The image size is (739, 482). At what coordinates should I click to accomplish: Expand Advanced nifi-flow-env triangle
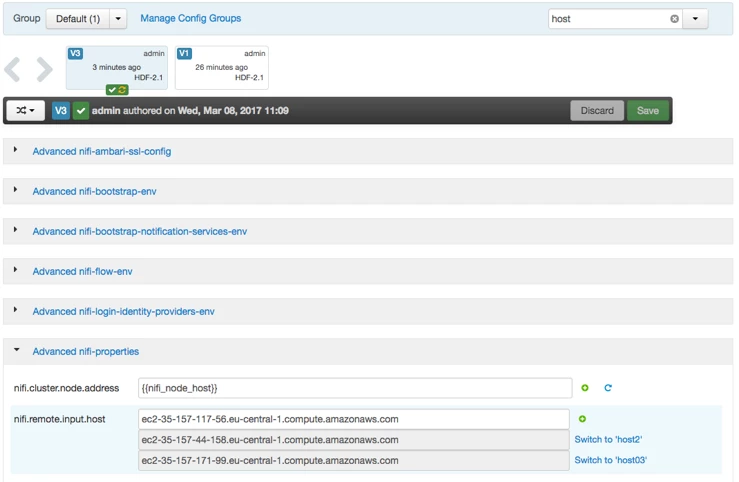(x=16, y=270)
